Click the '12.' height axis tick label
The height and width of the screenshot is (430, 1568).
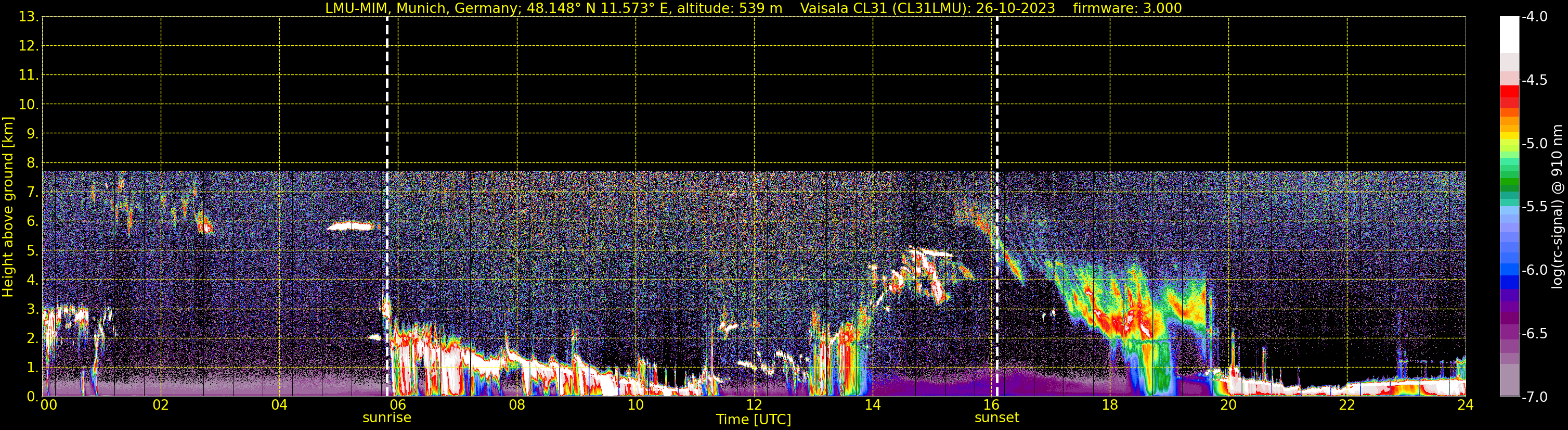[29, 46]
